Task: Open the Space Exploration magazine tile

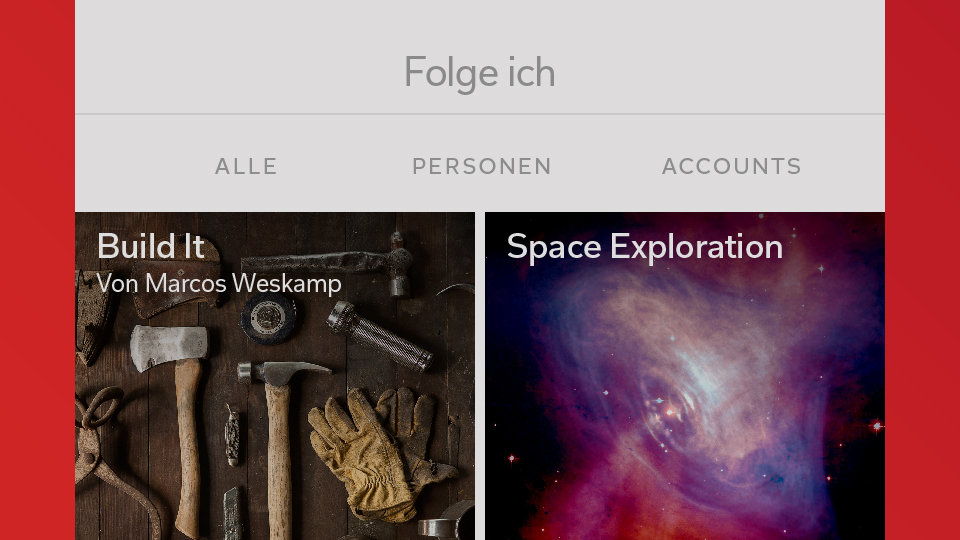Action: (684, 376)
